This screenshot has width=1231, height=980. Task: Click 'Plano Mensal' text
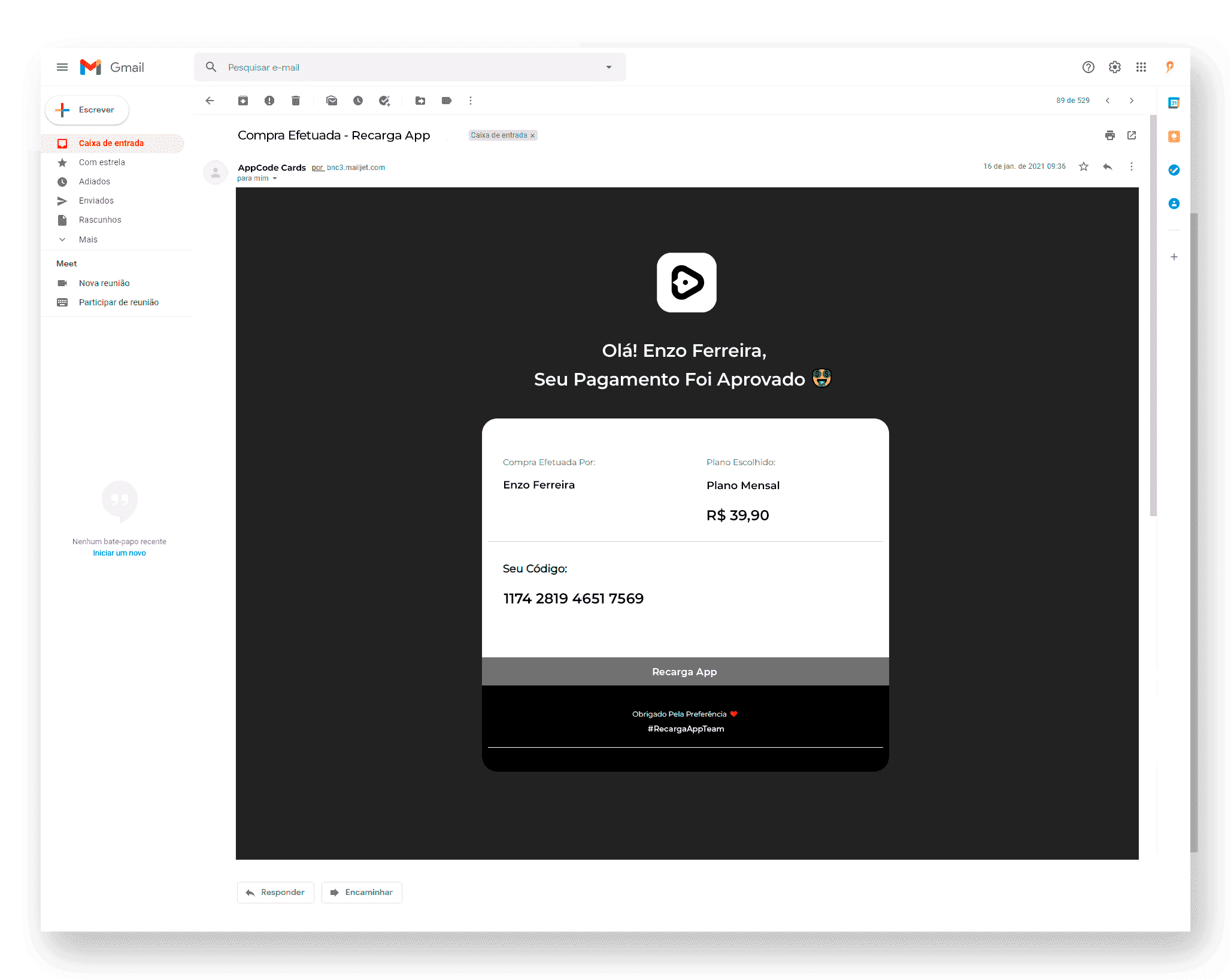tap(743, 486)
